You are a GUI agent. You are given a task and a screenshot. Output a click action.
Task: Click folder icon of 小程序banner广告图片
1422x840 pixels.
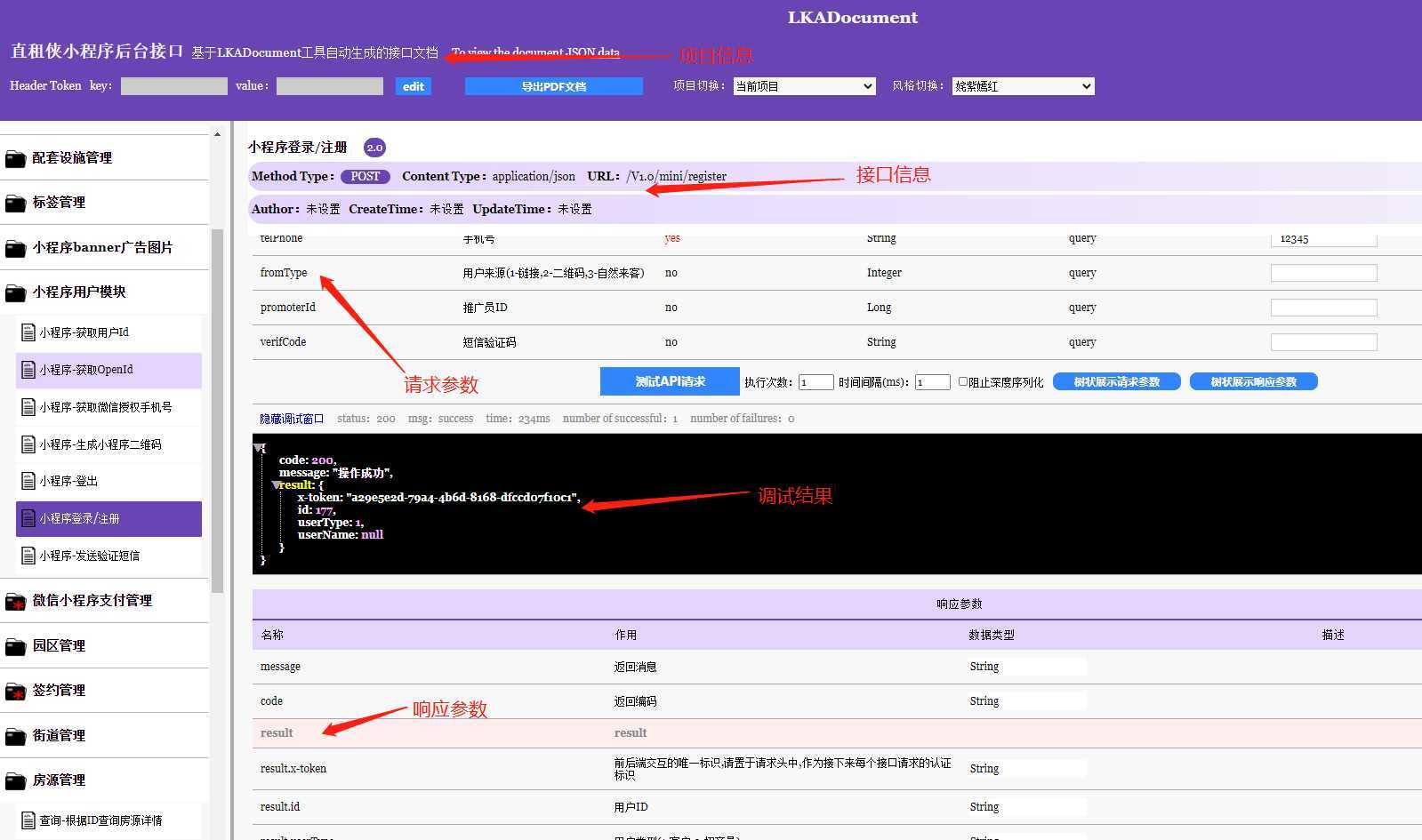(x=15, y=249)
